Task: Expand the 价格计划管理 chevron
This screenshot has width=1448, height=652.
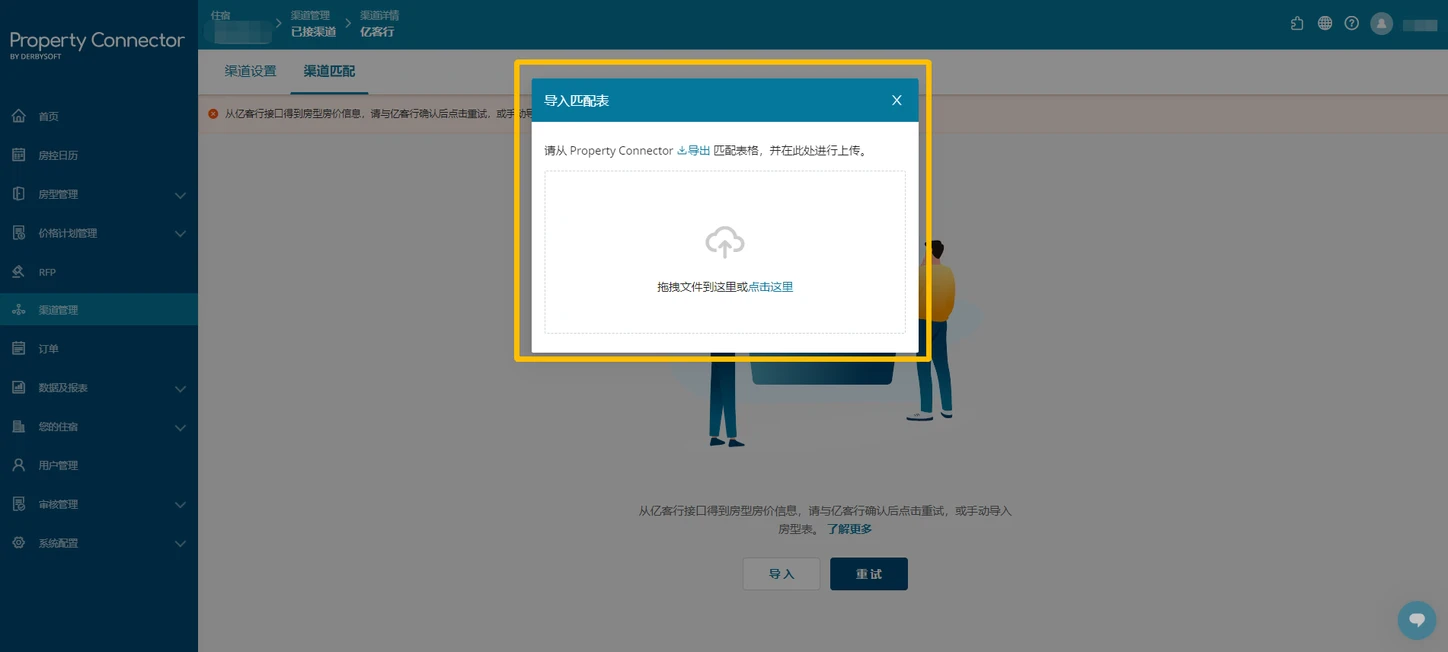Action: [x=180, y=234]
